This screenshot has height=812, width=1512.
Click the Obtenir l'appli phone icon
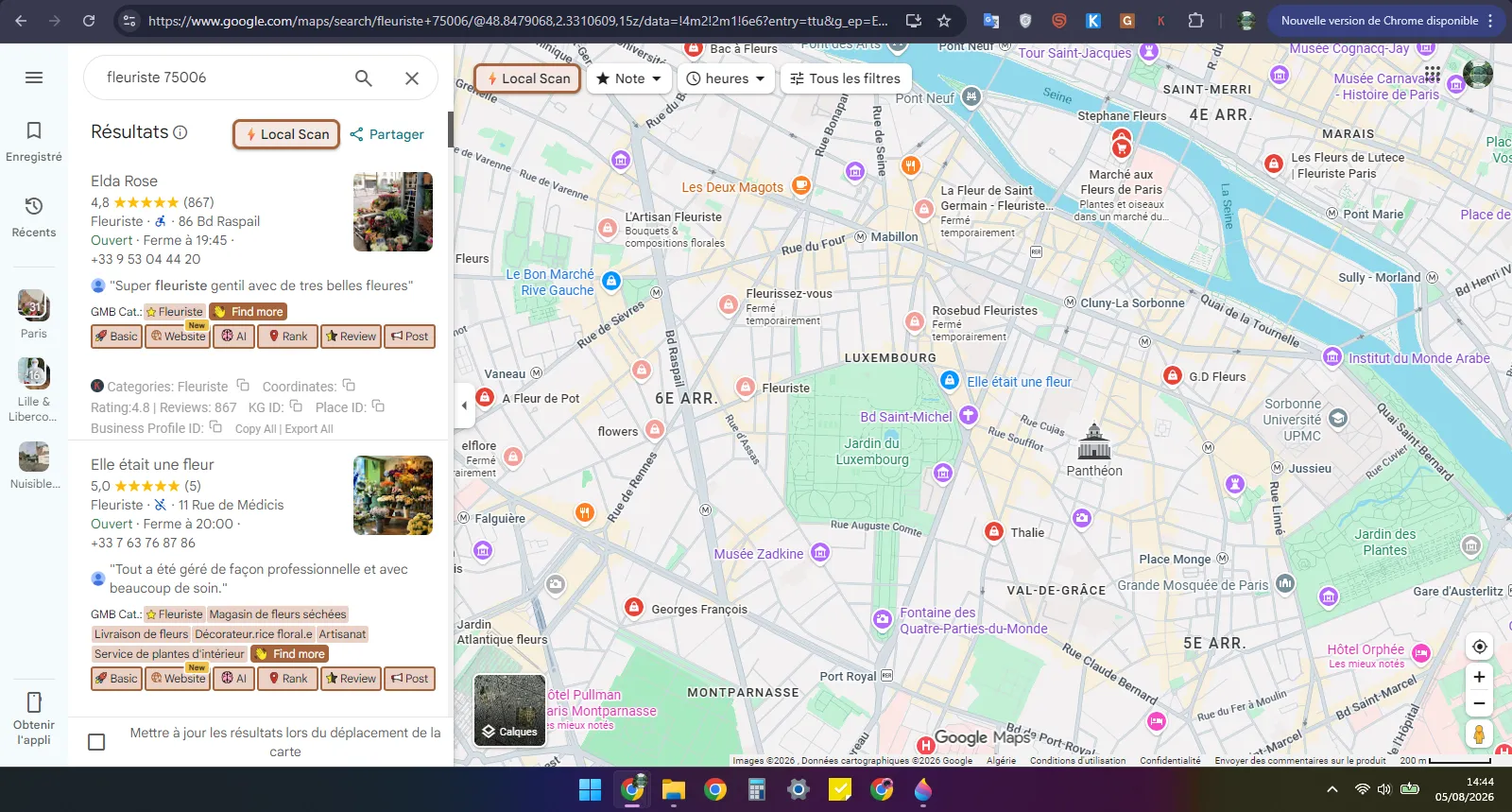(x=34, y=702)
